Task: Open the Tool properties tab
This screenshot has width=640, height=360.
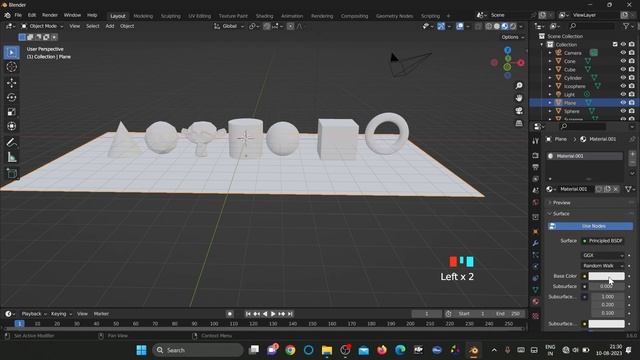Action: click(536, 141)
